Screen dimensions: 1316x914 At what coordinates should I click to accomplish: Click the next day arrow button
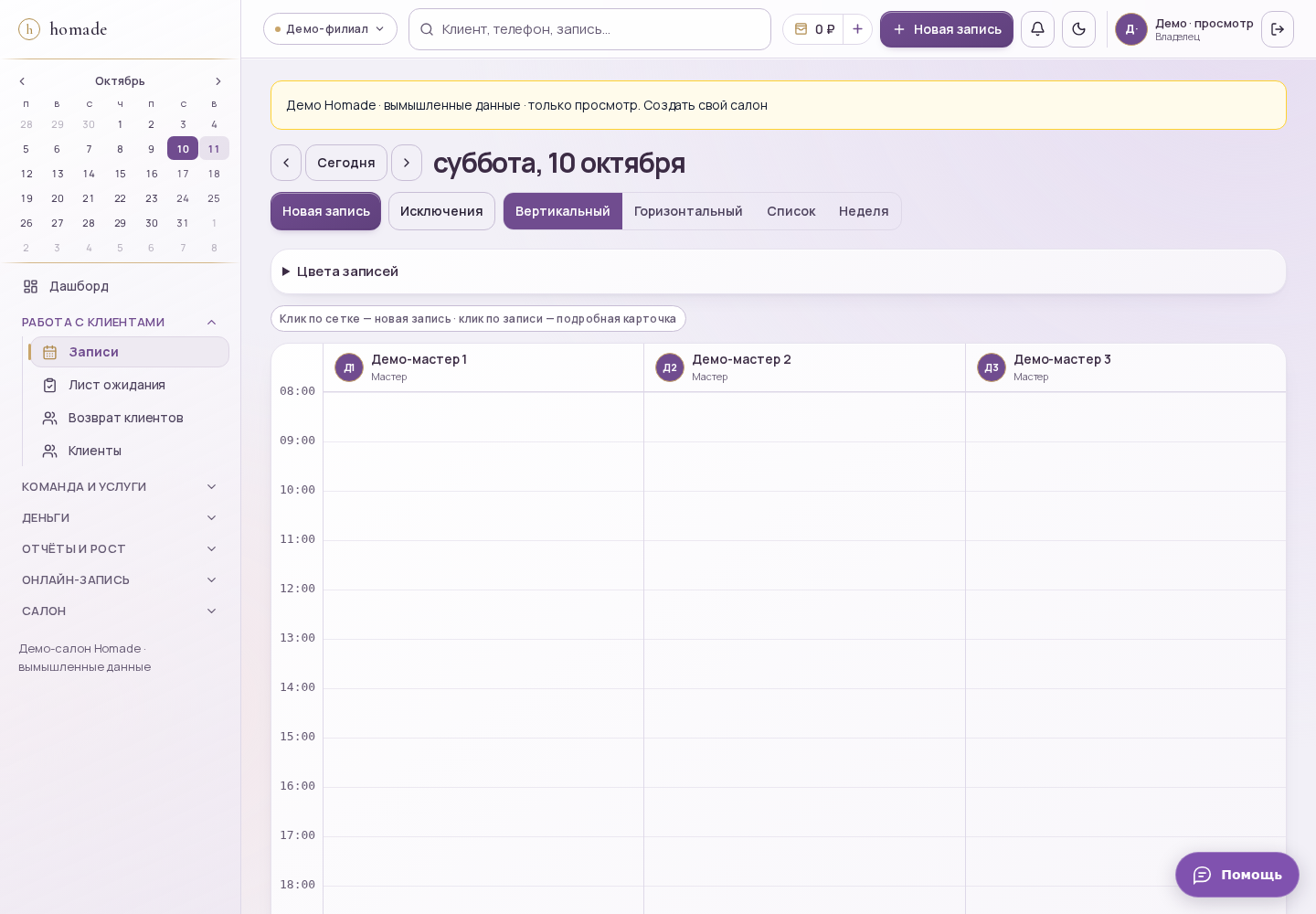coord(407,163)
